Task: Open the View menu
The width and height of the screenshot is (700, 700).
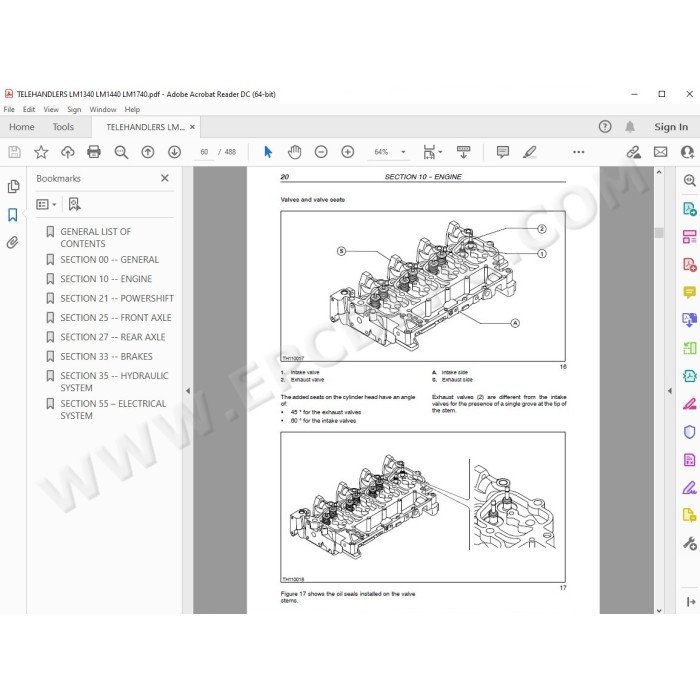Action: coord(51,109)
